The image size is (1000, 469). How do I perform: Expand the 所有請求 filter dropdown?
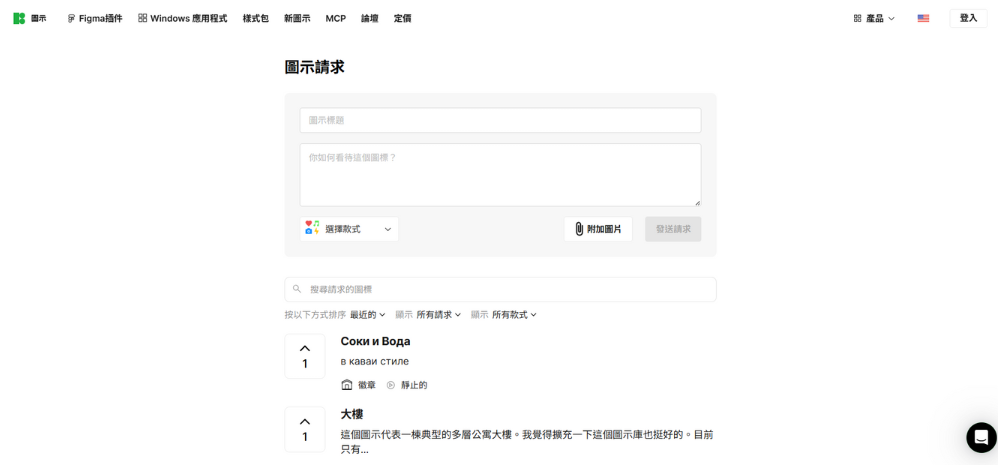pos(439,315)
